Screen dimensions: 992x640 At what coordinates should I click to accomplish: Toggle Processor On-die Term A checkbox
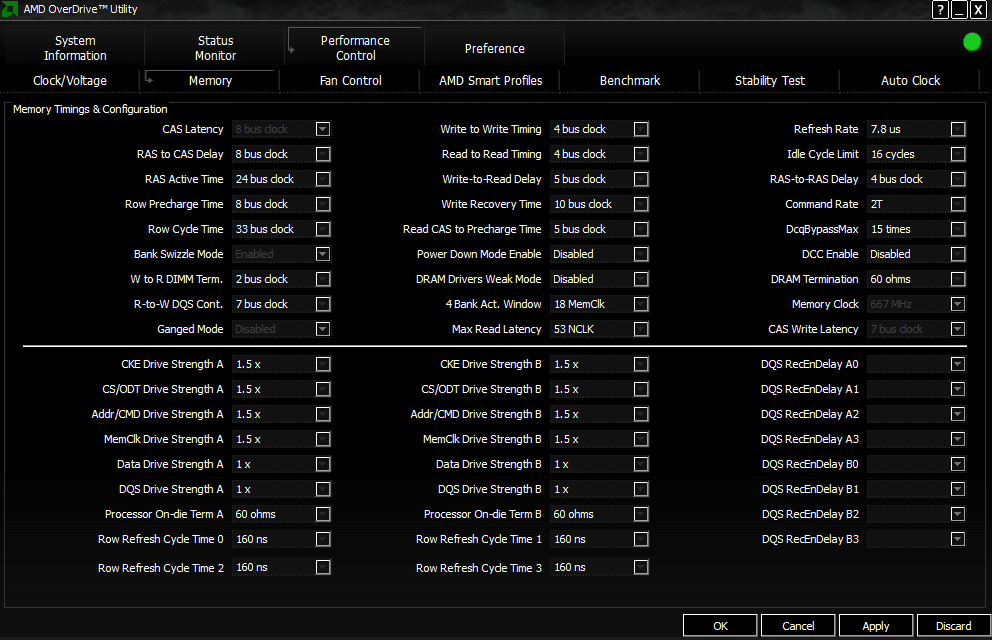[x=323, y=514]
